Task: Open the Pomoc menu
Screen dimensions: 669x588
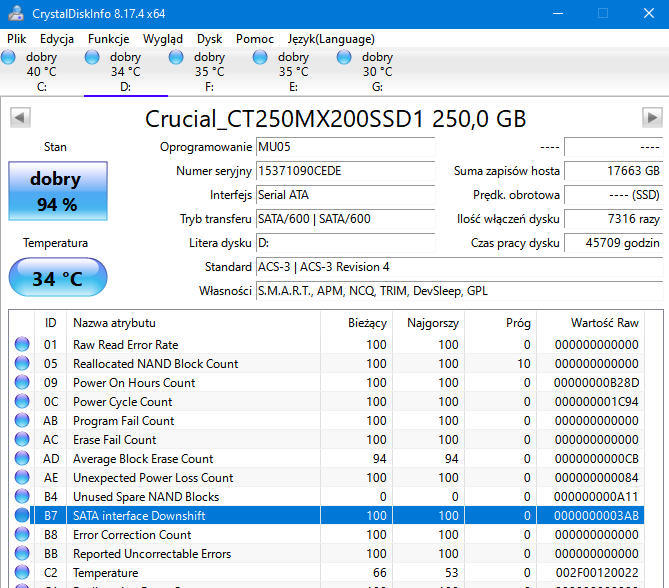Action: click(255, 39)
